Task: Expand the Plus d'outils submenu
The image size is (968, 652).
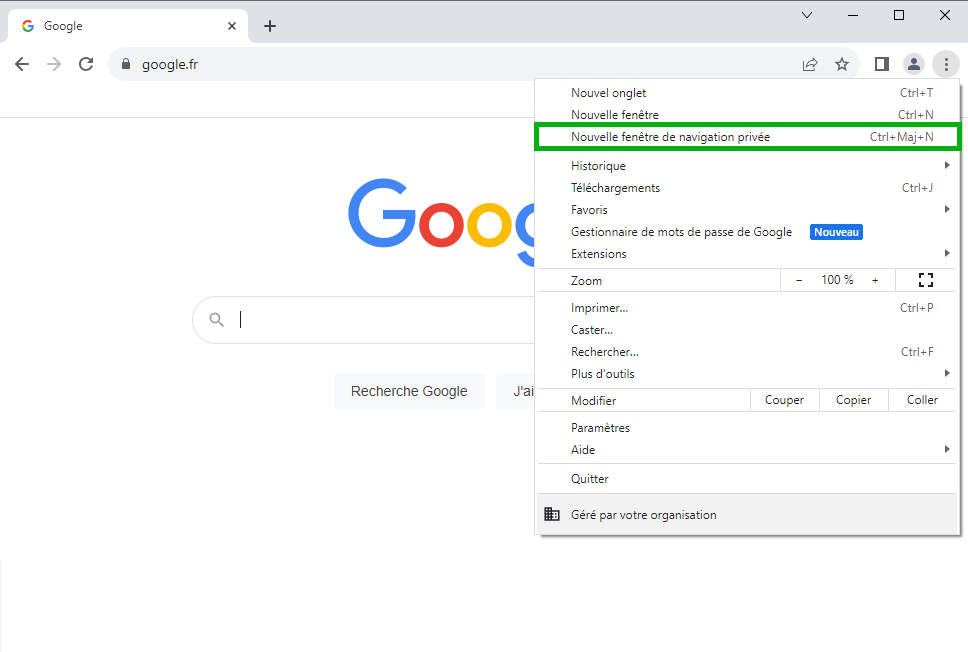Action: pos(747,374)
